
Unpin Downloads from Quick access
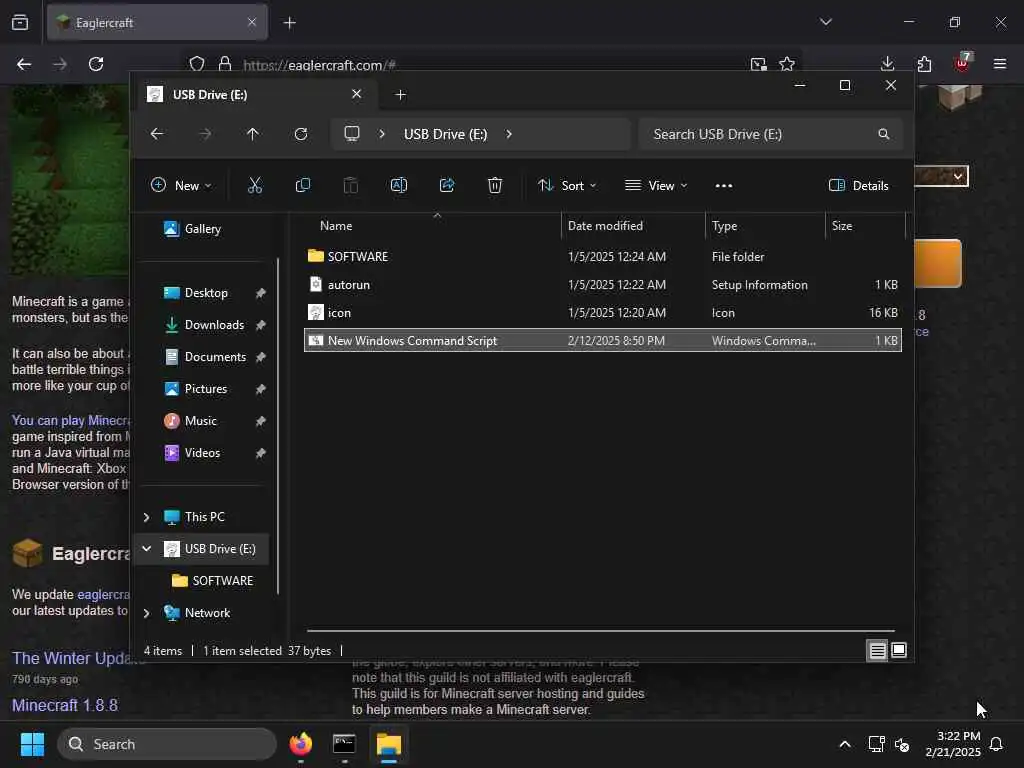[261, 325]
